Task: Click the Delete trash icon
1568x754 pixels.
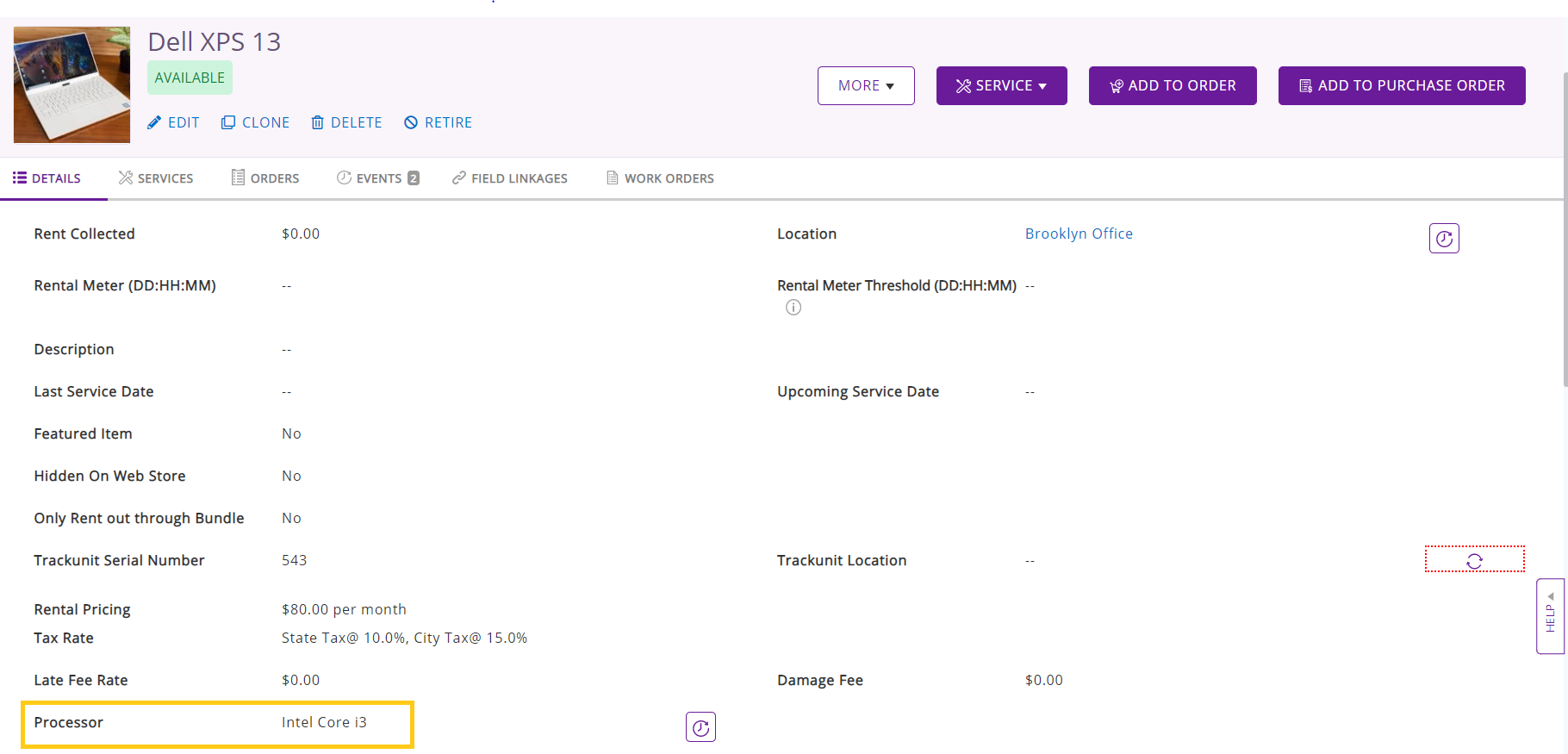Action: coord(318,122)
